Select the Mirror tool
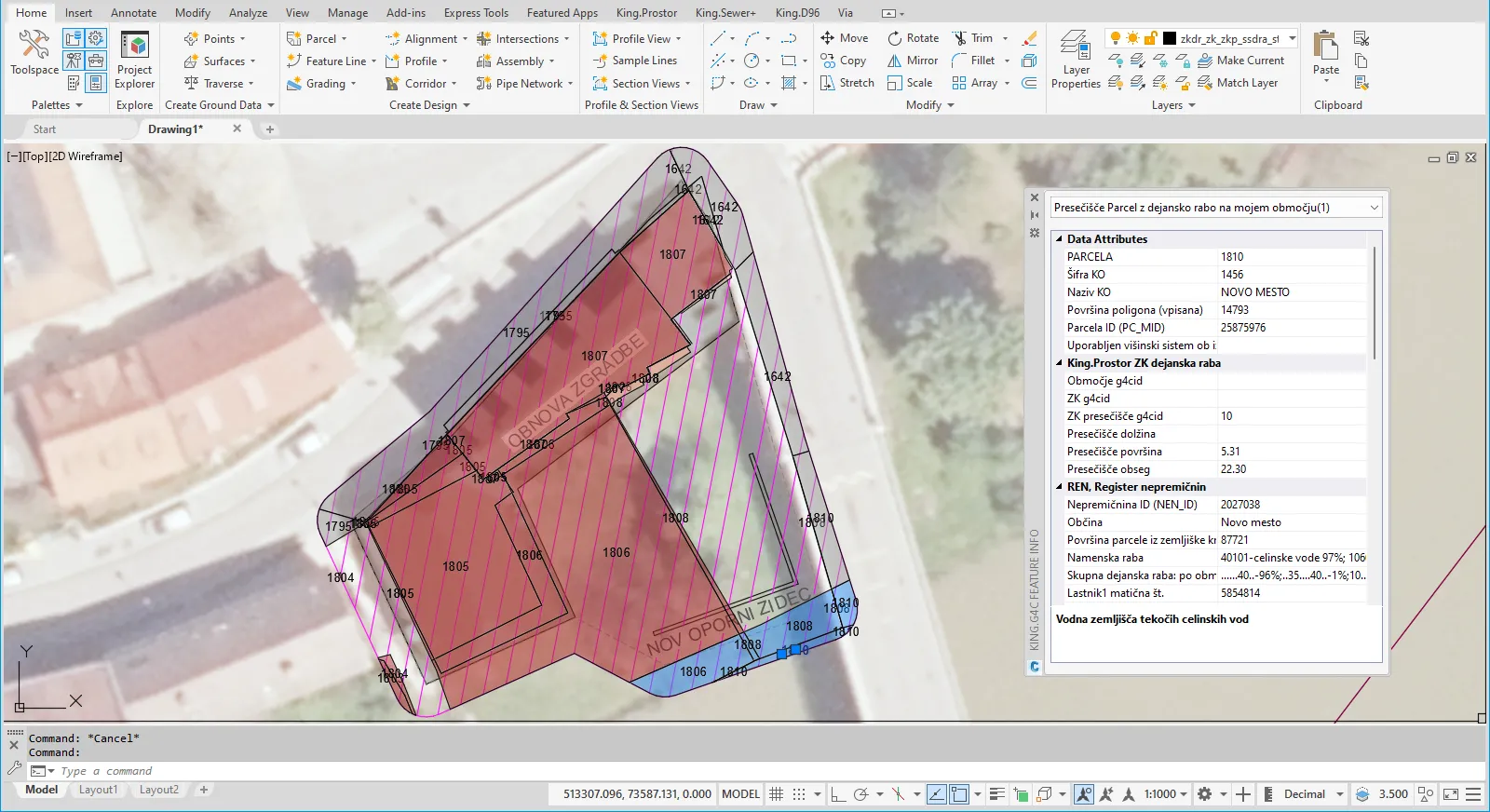1490x812 pixels. click(x=913, y=61)
